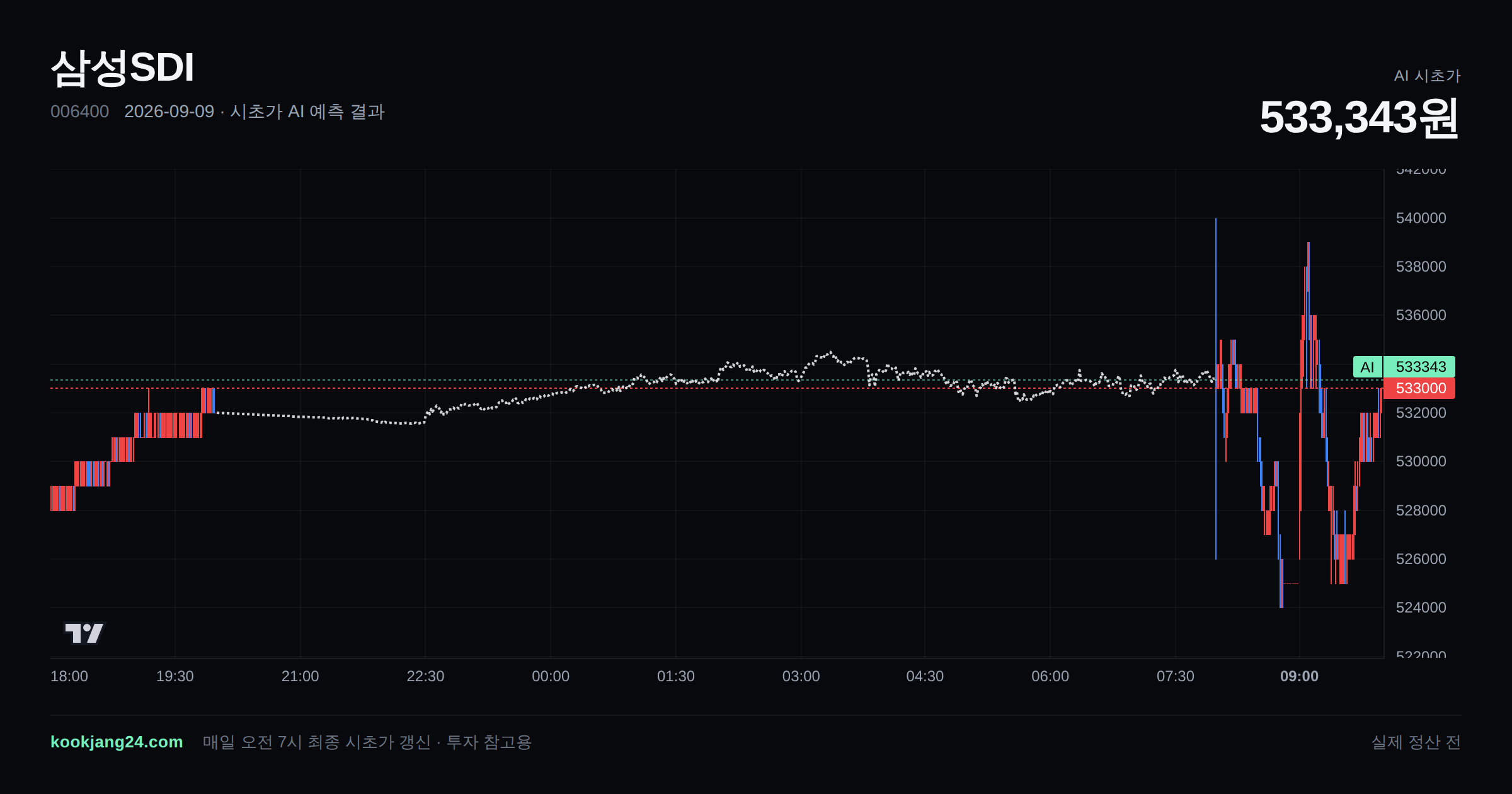Click the 540000 price axis label
The width and height of the screenshot is (1512, 794).
click(1421, 218)
